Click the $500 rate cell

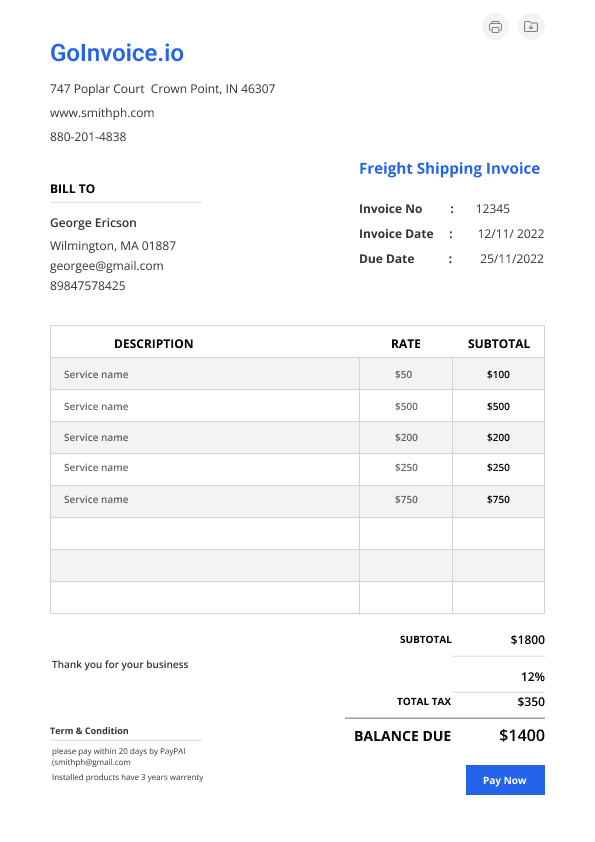point(406,406)
